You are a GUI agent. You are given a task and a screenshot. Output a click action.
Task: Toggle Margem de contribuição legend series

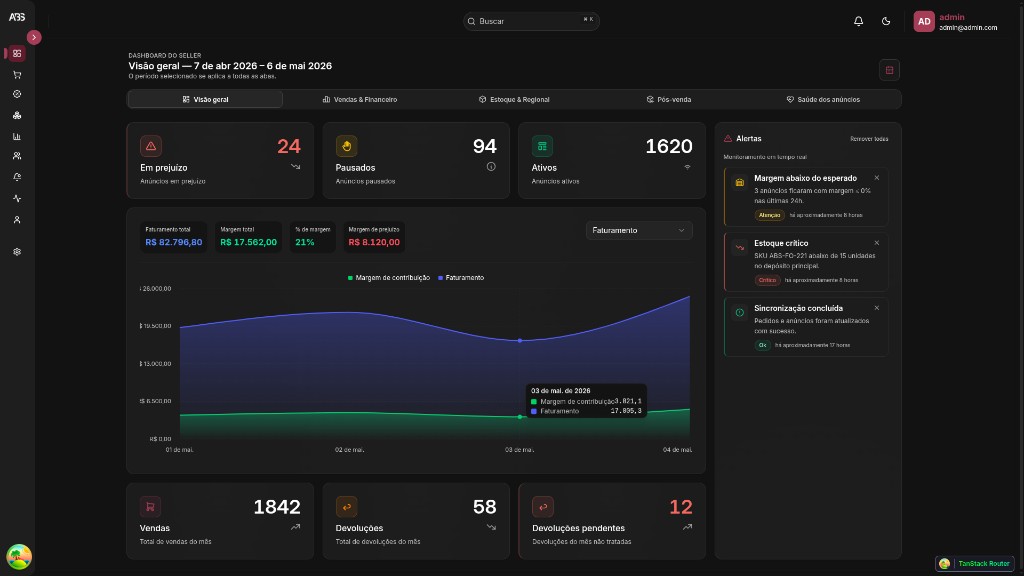pyautogui.click(x=389, y=278)
